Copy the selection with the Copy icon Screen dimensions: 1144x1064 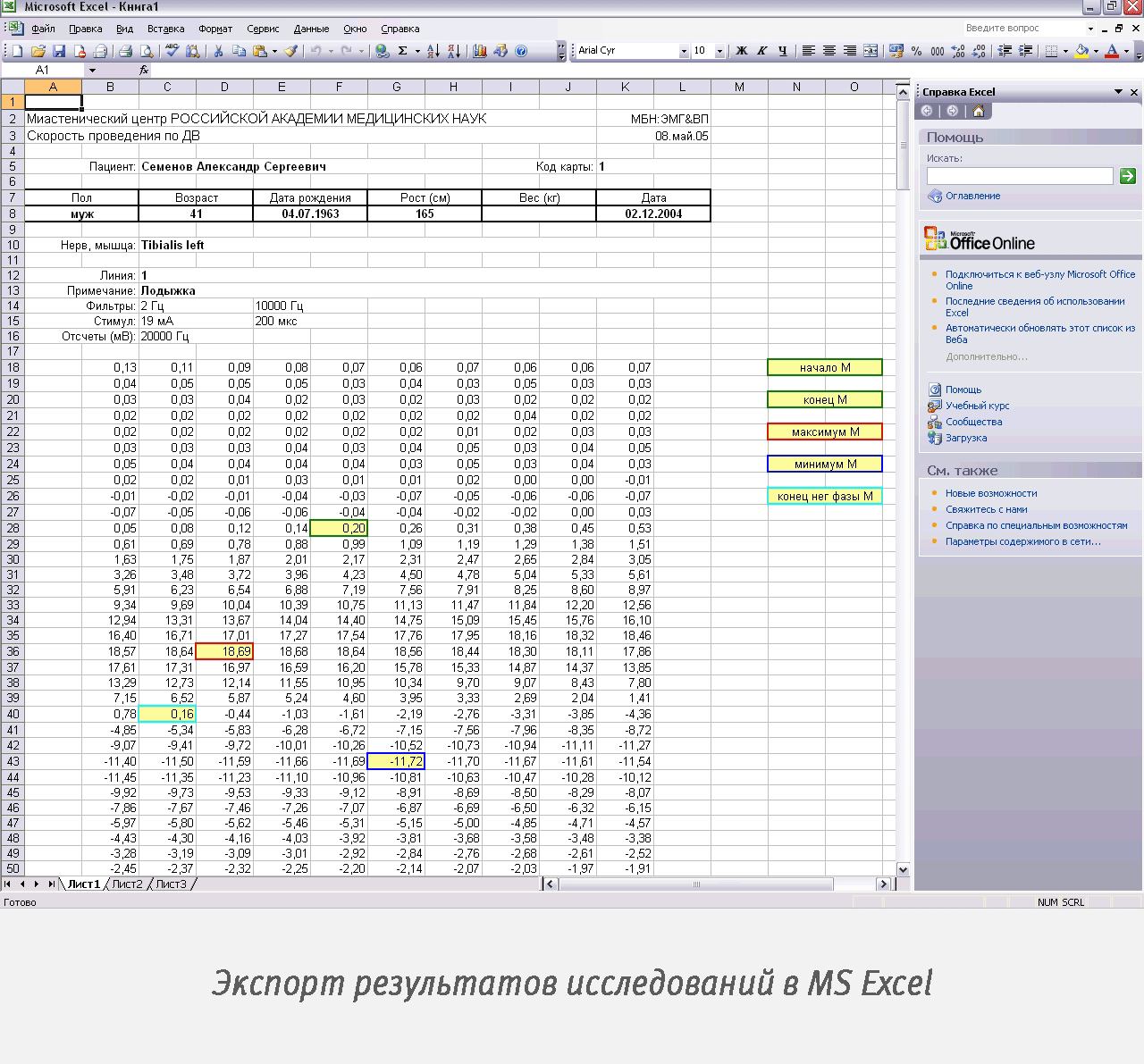[239, 51]
